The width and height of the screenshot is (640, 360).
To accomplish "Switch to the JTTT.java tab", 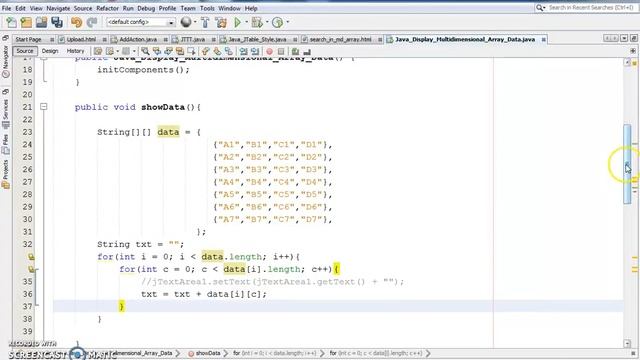I will (193, 40).
